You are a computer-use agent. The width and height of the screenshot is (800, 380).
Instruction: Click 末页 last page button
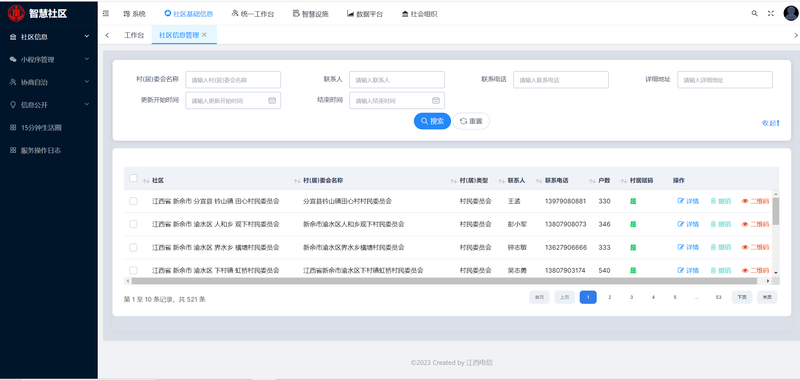(767, 297)
